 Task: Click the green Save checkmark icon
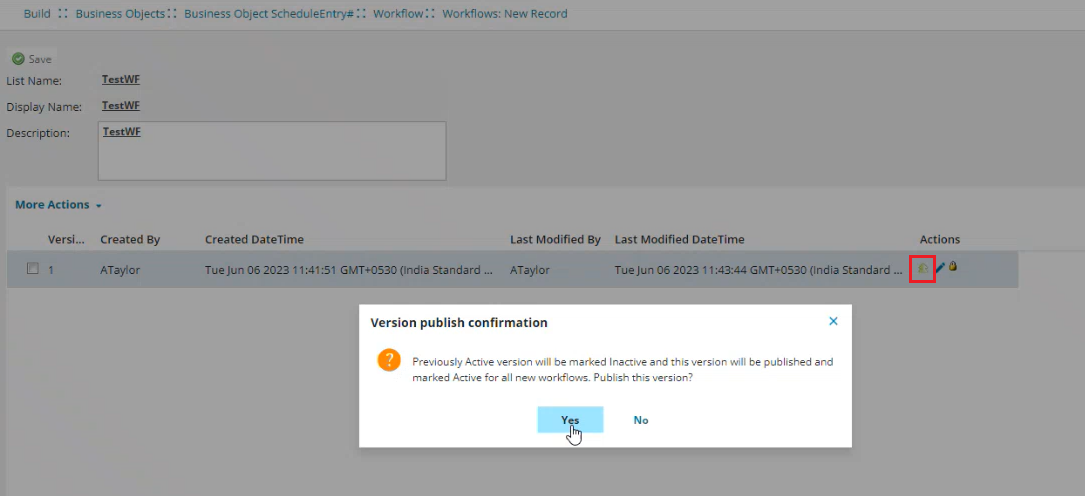coord(19,59)
